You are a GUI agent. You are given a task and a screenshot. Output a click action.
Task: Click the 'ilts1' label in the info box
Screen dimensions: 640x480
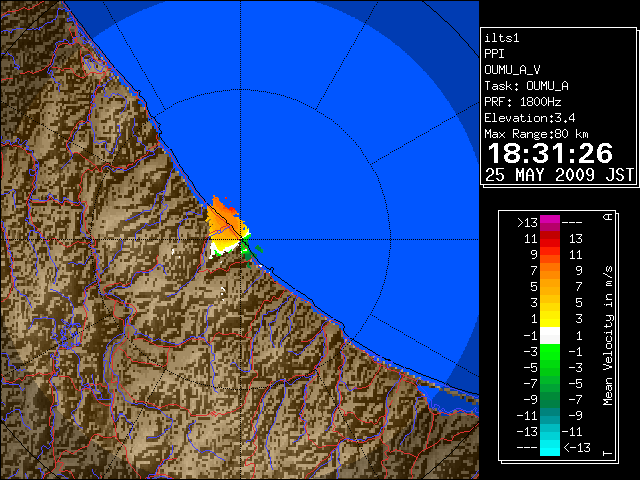click(x=502, y=38)
